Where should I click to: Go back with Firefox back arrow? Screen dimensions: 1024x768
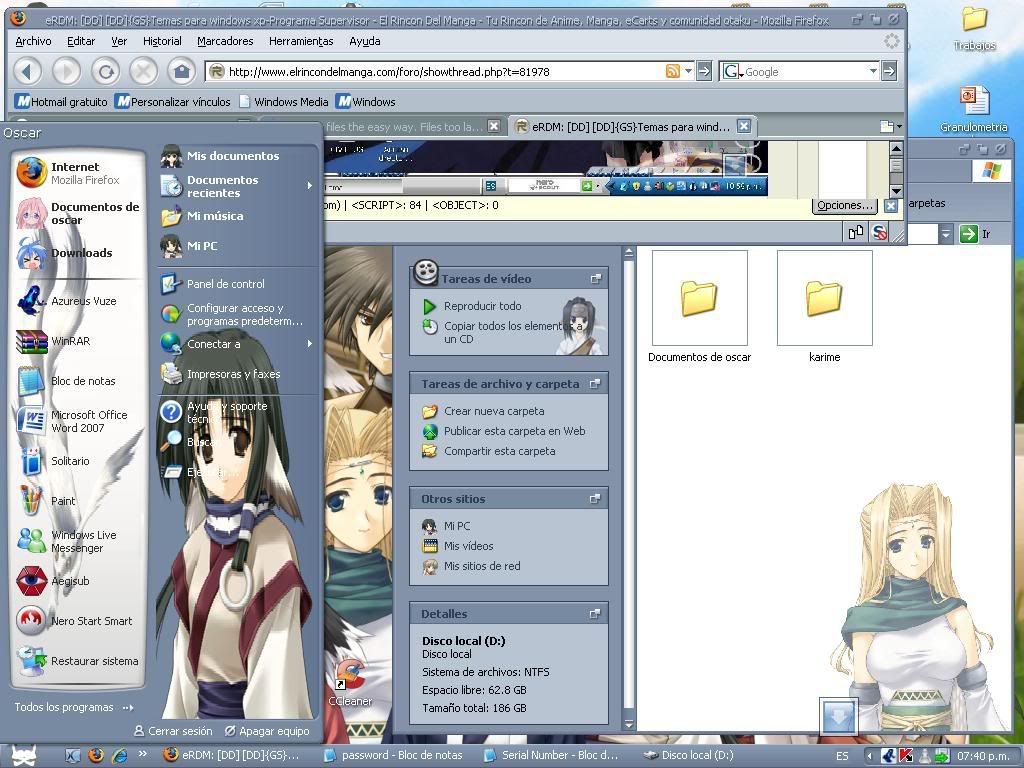point(27,71)
